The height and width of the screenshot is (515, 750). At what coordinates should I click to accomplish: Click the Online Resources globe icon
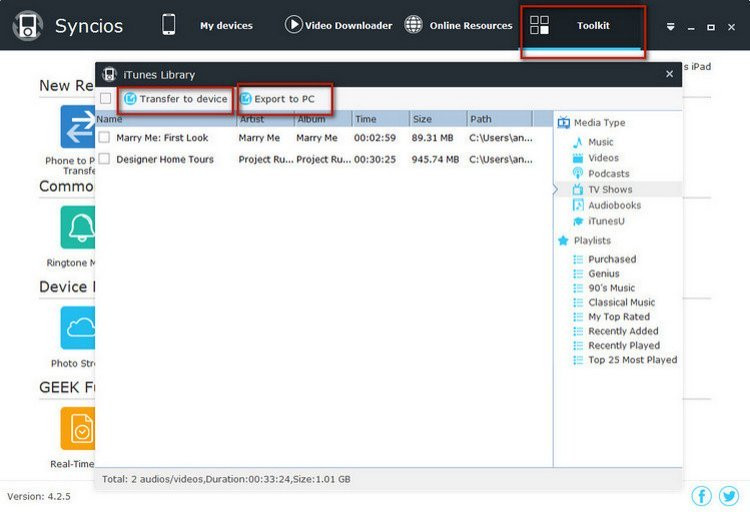pos(413,24)
